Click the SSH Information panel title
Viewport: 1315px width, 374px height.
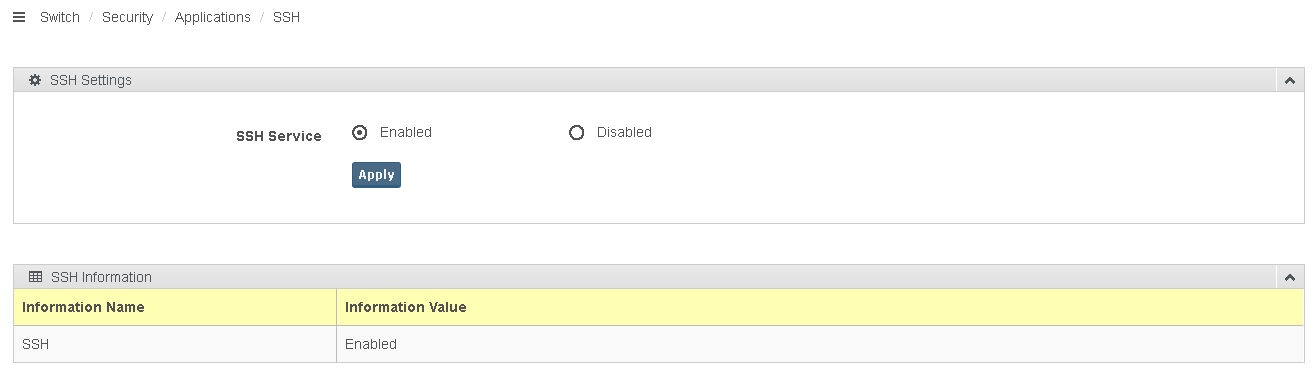[101, 277]
